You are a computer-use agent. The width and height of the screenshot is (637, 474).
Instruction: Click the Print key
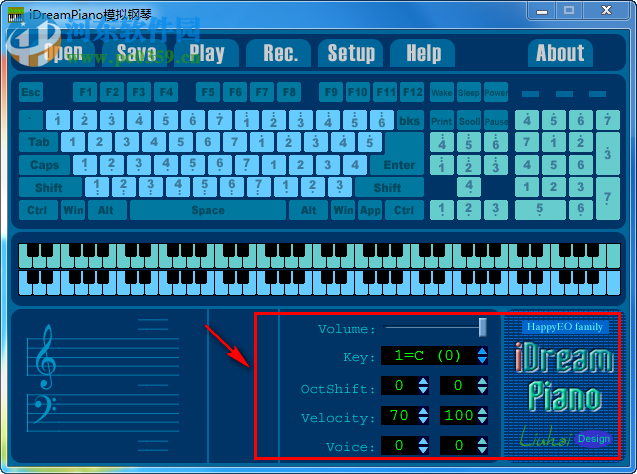(x=442, y=121)
